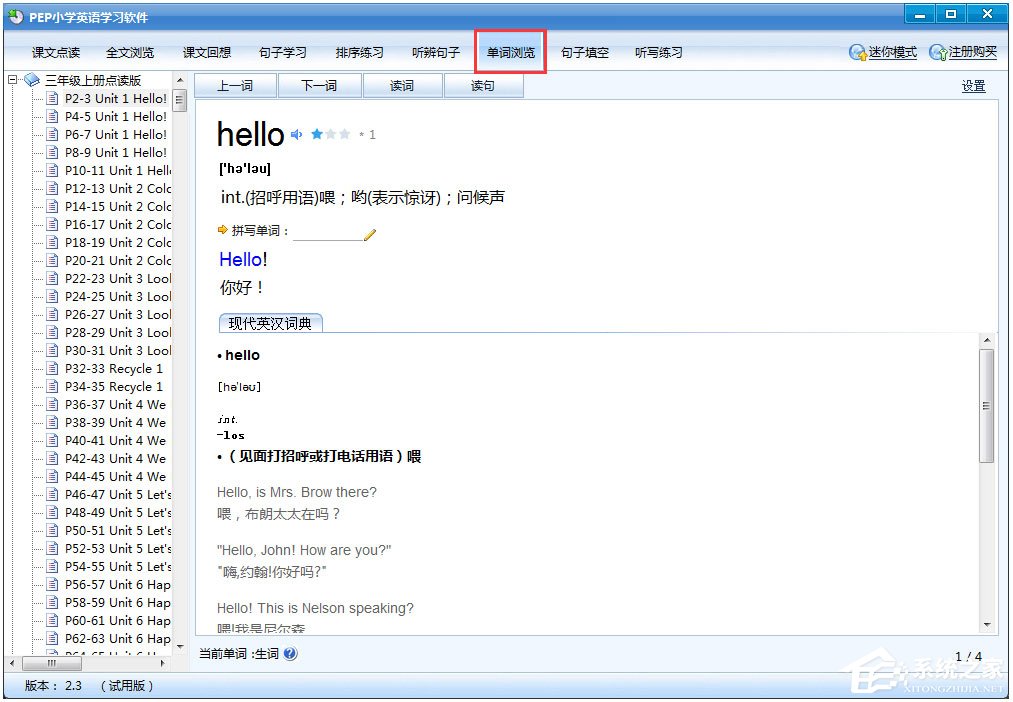
Task: Set word rating by clicking first star
Action: click(x=318, y=134)
